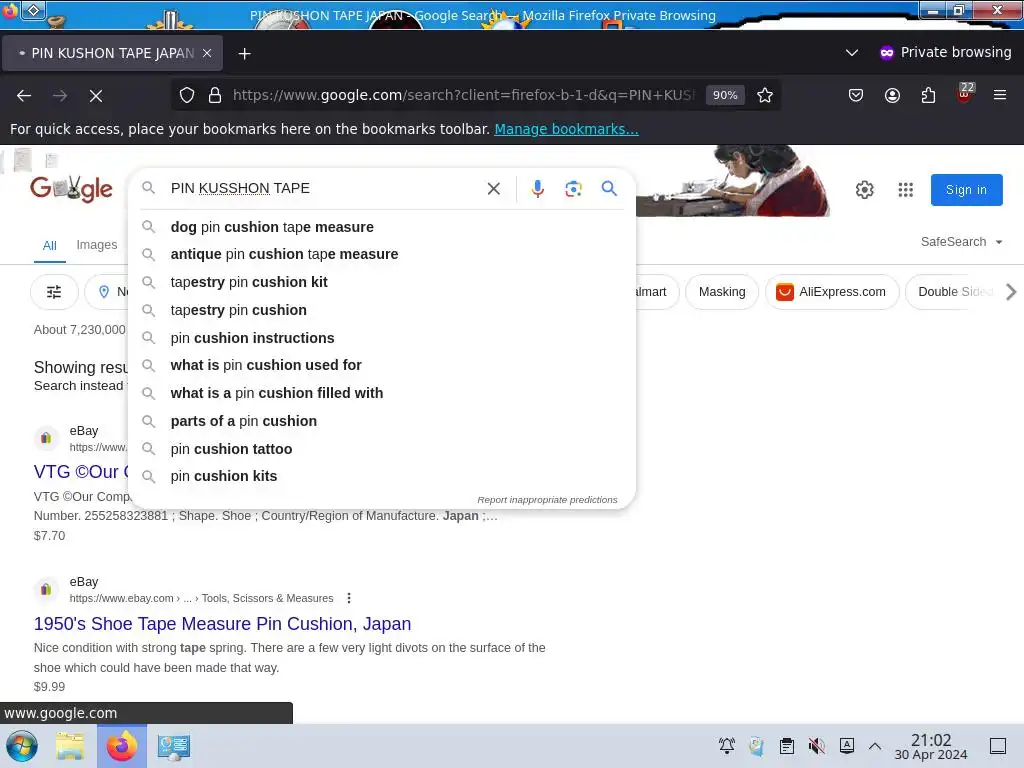List all tabs dropdown arrow
Image resolution: width=1024 pixels, height=768 pixels.
852,53
